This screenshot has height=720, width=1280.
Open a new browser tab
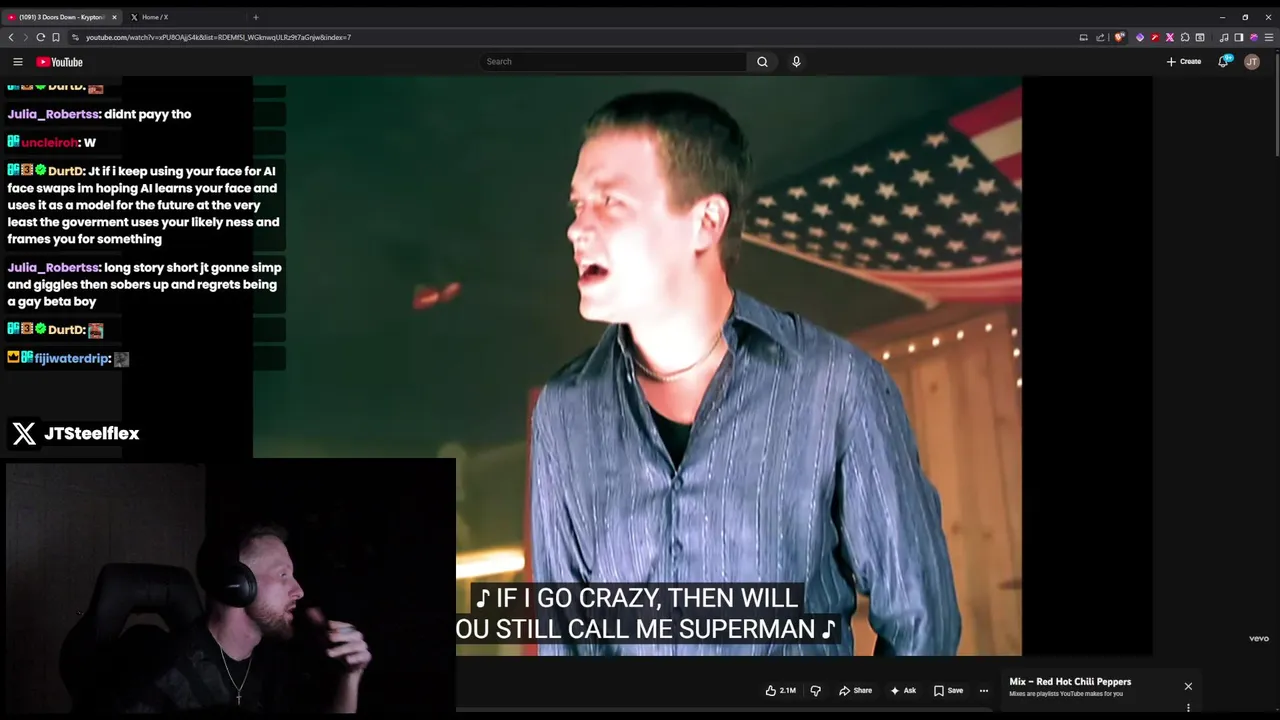click(255, 17)
